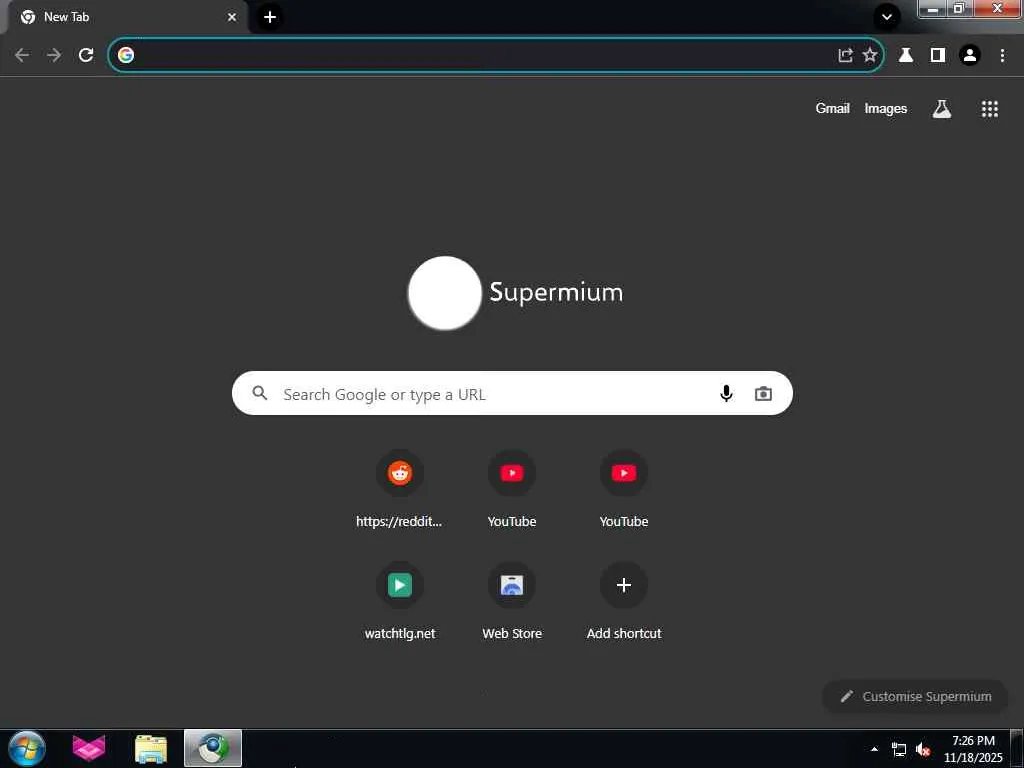Open the second YouTube shortcut
This screenshot has height=768, width=1024.
point(624,488)
